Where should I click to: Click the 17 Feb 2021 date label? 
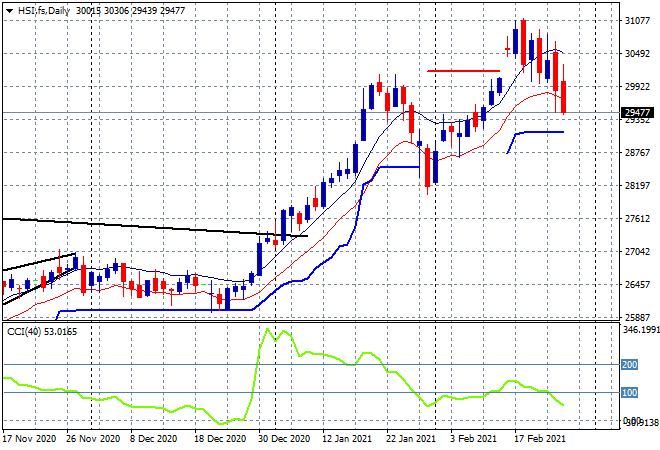coord(540,439)
